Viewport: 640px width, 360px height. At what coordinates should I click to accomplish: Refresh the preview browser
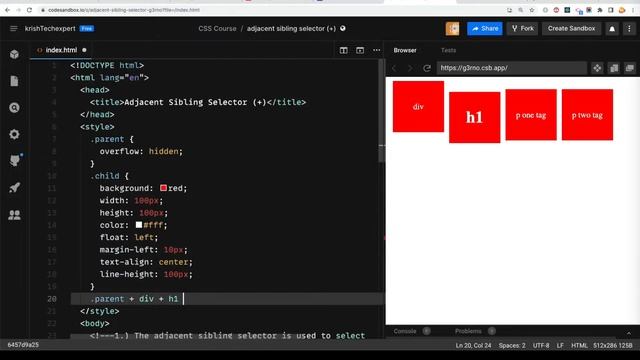click(x=427, y=68)
